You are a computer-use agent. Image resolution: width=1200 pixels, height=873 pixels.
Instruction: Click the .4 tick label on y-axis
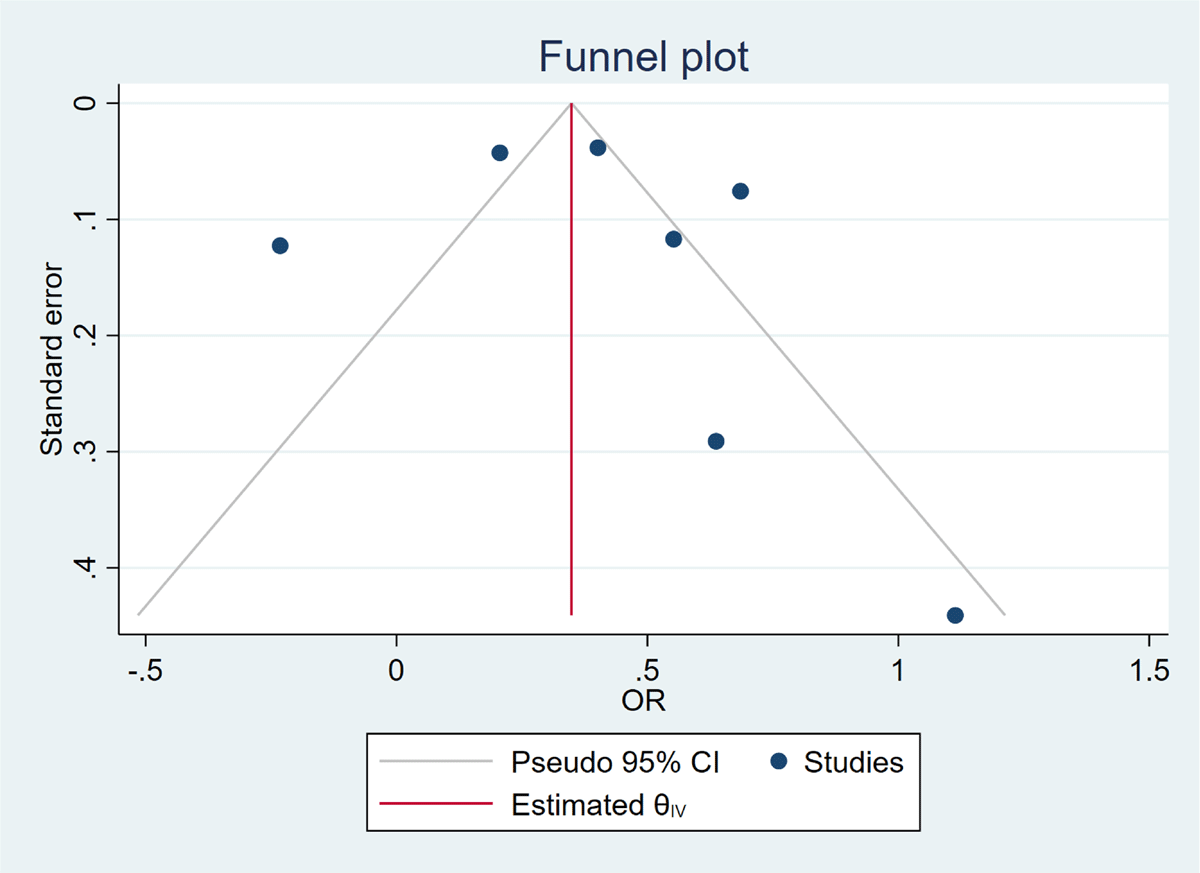90,568
